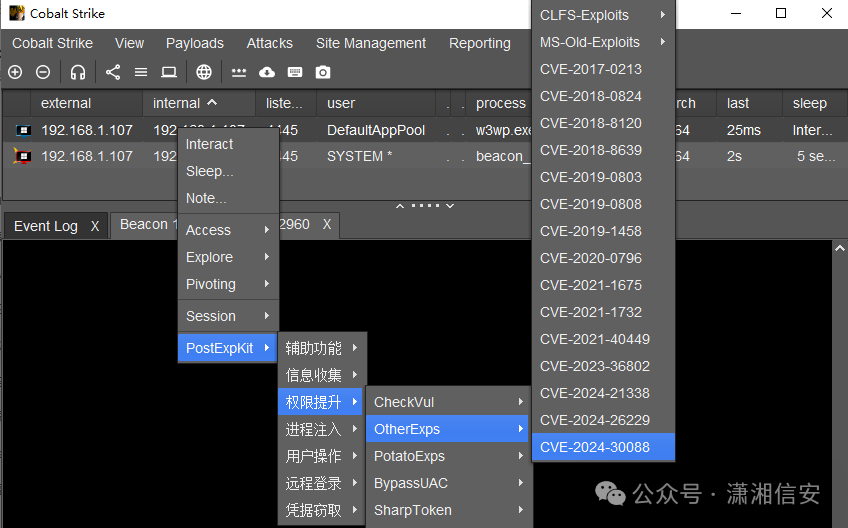
Task: Expand the MS-Old-Exploits submenu
Action: pyautogui.click(x=603, y=42)
